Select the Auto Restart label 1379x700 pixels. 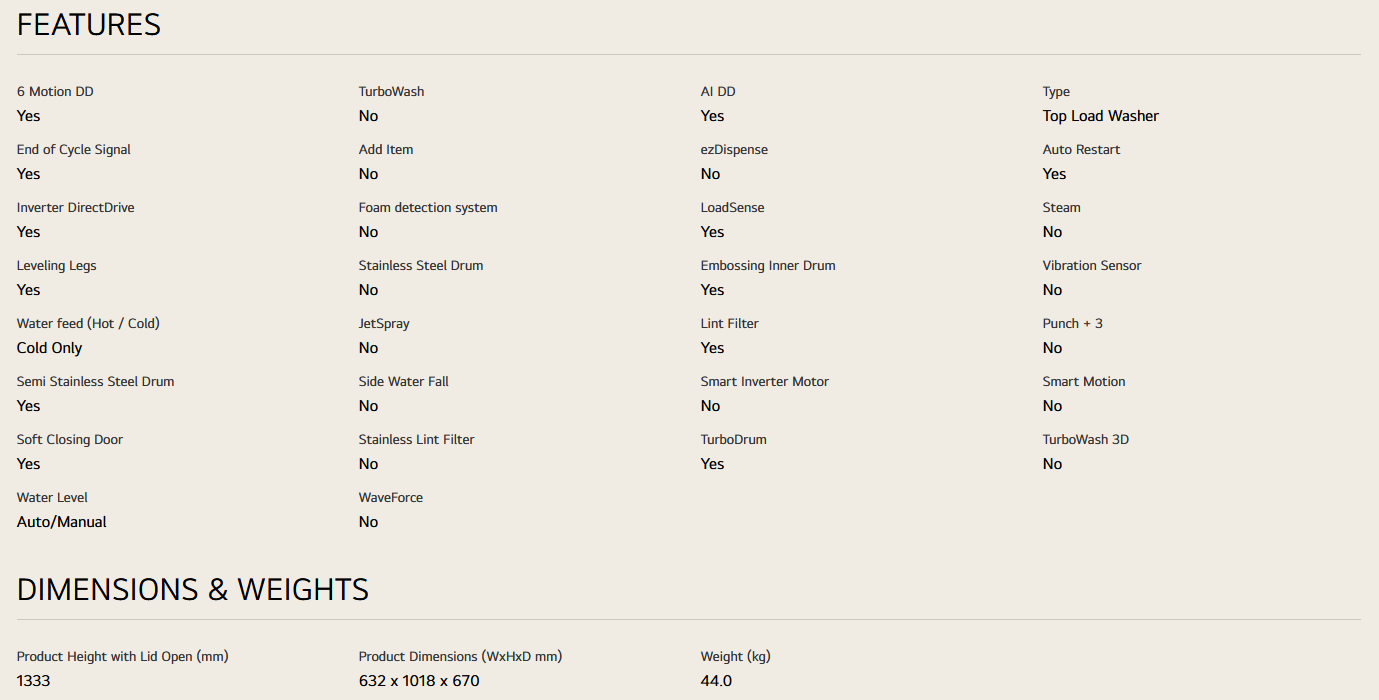(x=1081, y=150)
